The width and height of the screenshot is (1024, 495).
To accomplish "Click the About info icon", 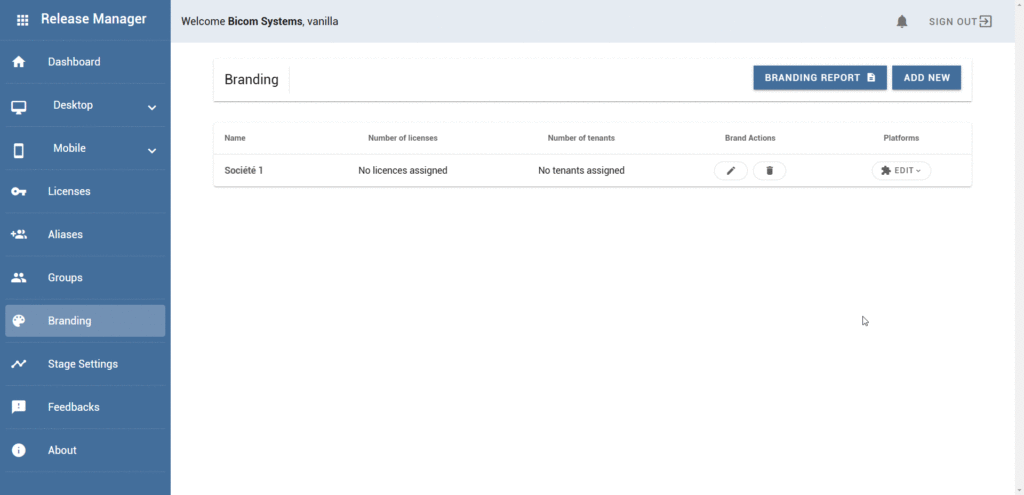I will click(x=19, y=450).
